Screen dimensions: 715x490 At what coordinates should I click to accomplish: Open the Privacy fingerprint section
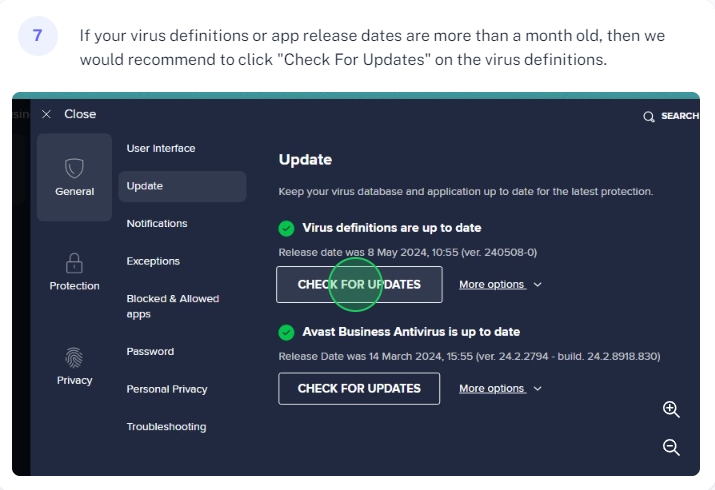(74, 366)
